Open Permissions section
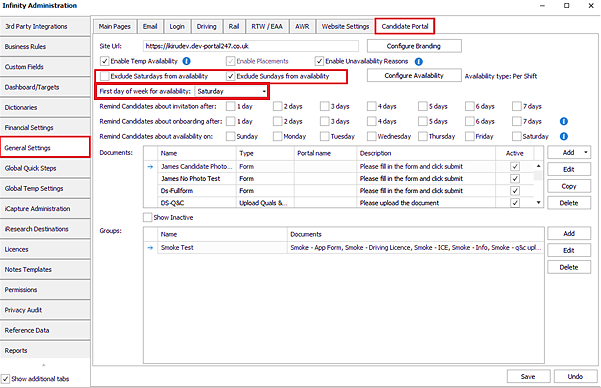The height and width of the screenshot is (388, 601). (x=45, y=290)
